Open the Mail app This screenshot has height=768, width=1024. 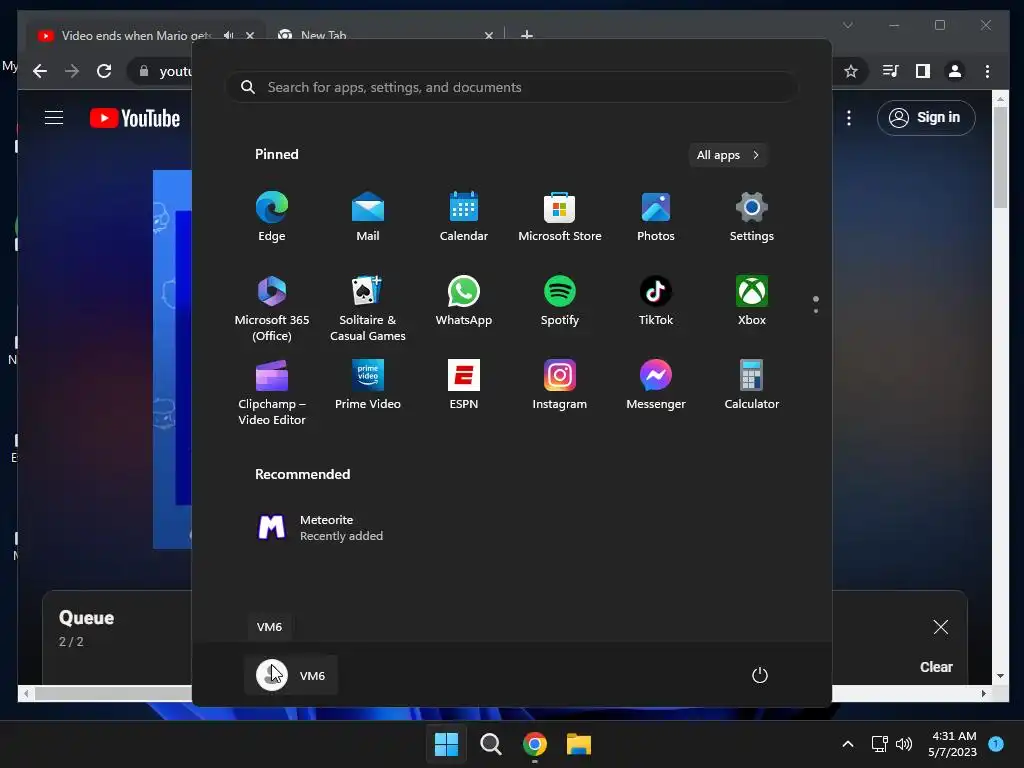pos(368,217)
